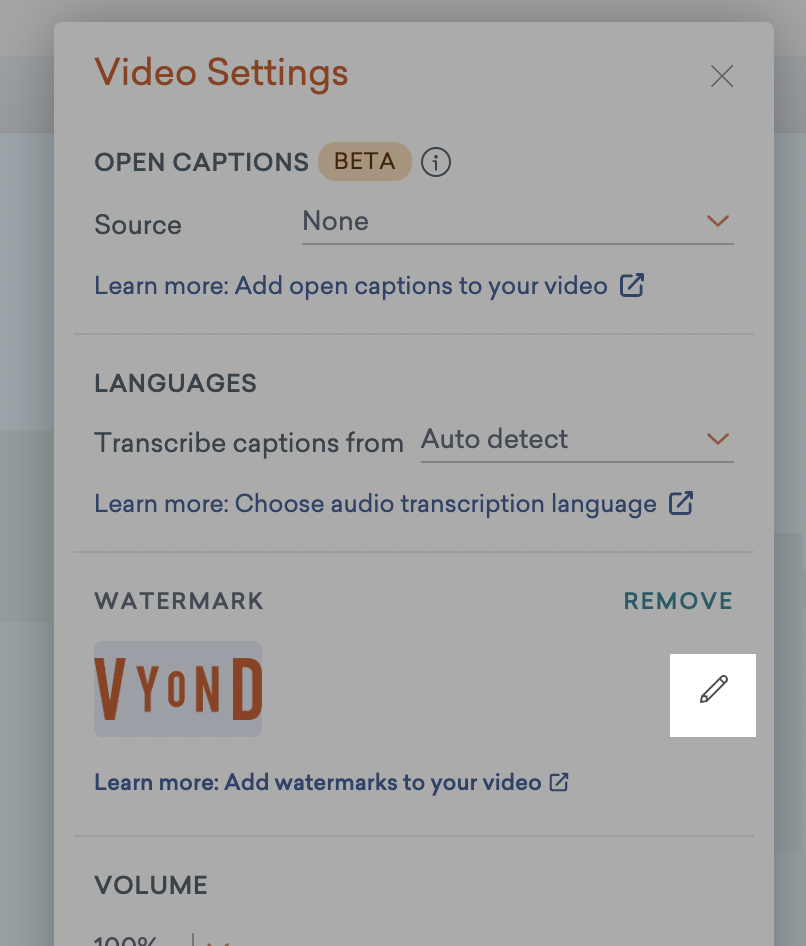Click chevron of Transcribe captions dropdown
This screenshot has height=946, width=806.
(718, 439)
